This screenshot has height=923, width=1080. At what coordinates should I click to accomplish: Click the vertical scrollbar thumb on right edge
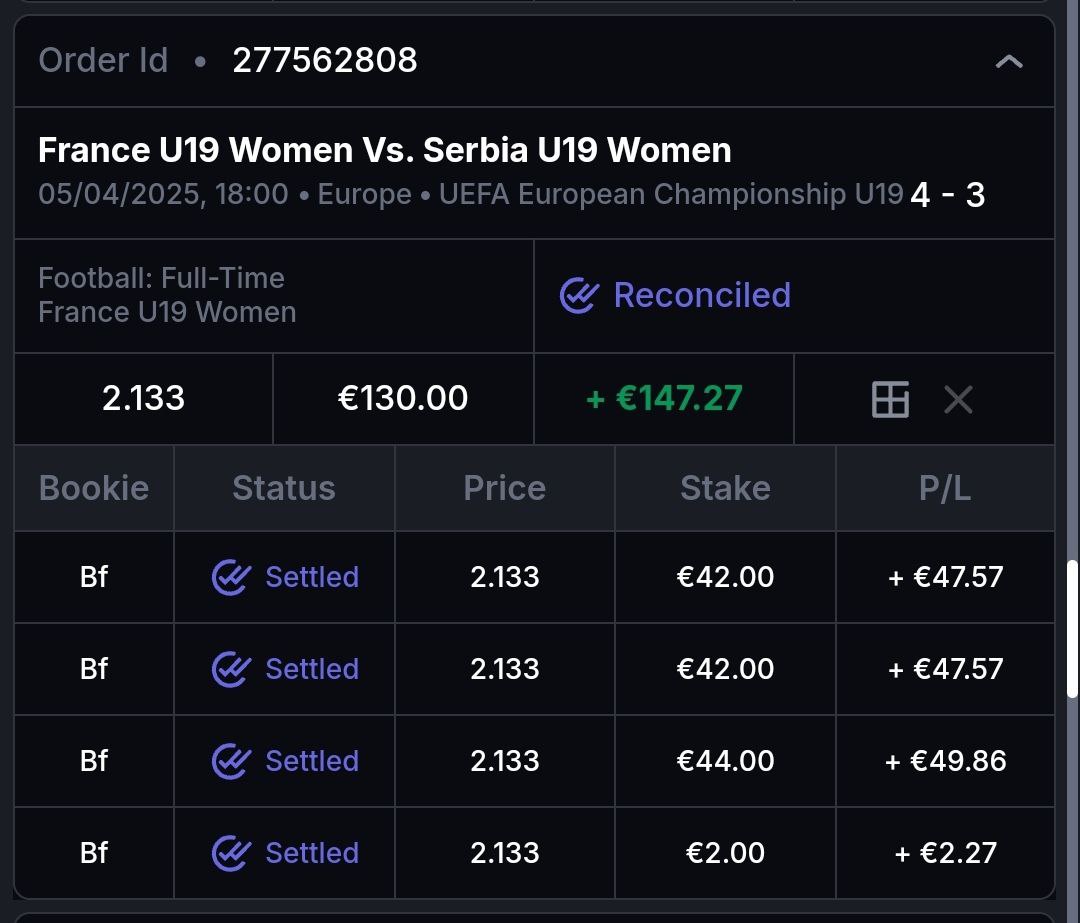1073,628
